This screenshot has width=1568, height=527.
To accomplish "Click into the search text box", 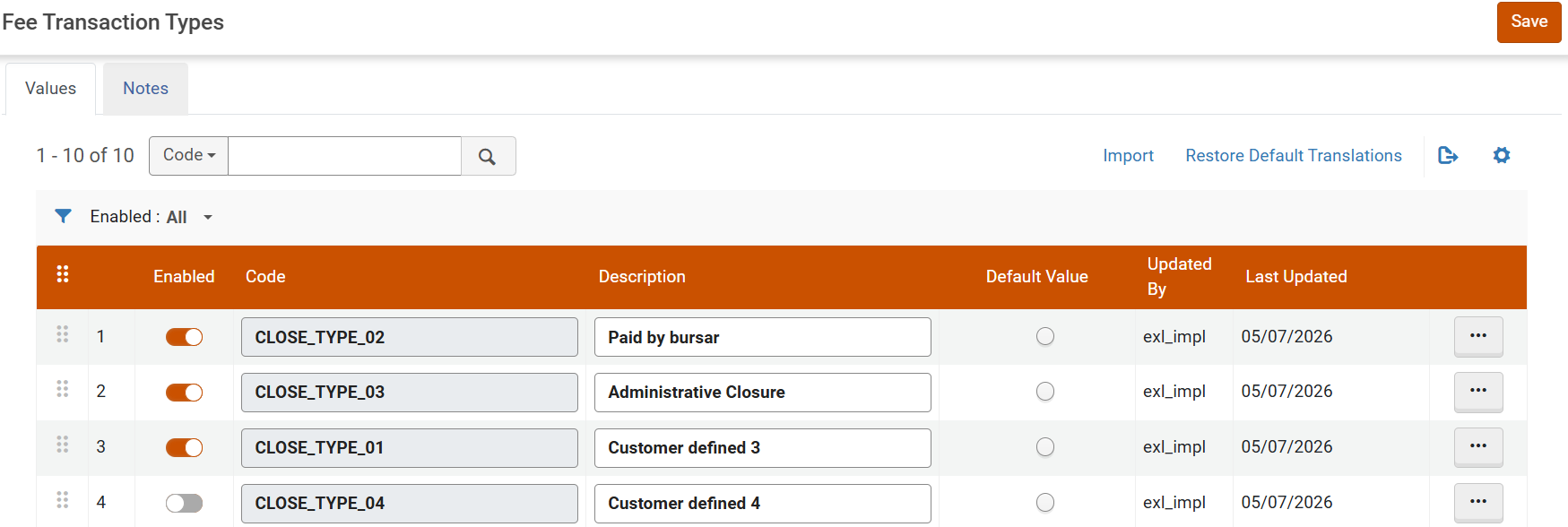I will 345,156.
